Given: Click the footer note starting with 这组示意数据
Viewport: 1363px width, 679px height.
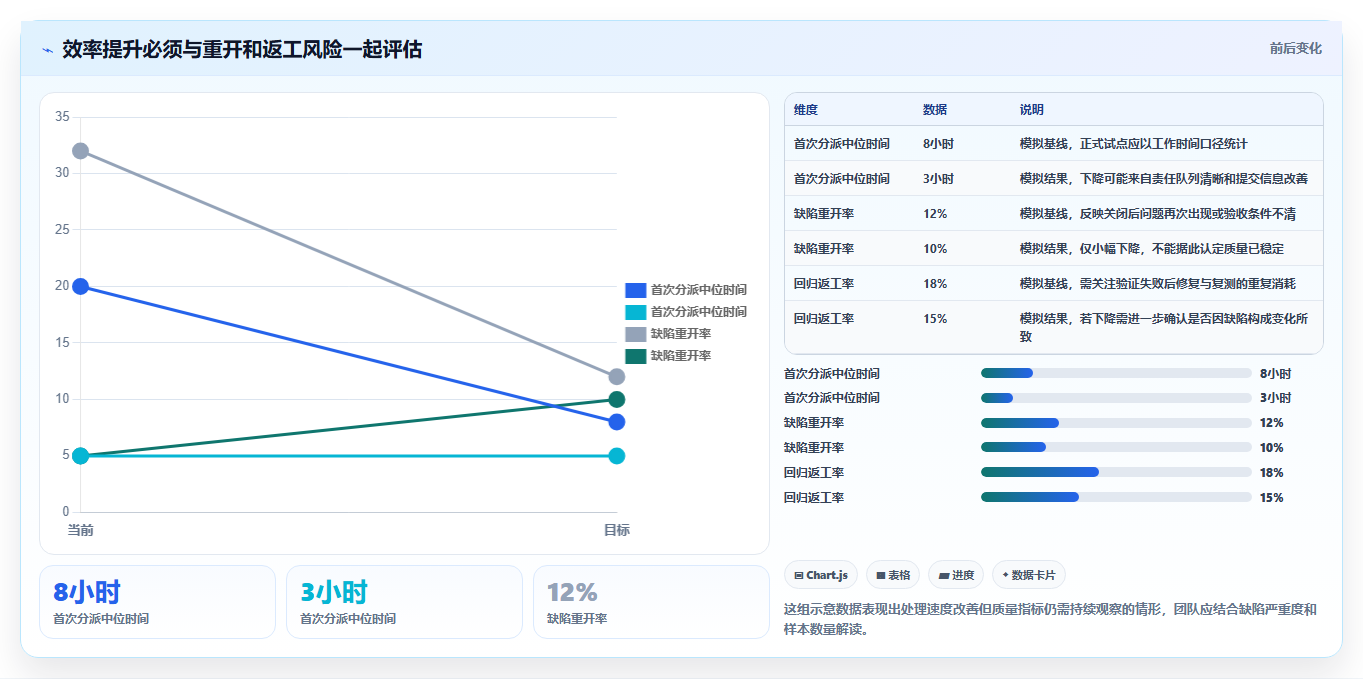Looking at the screenshot, I should (x=1050, y=620).
